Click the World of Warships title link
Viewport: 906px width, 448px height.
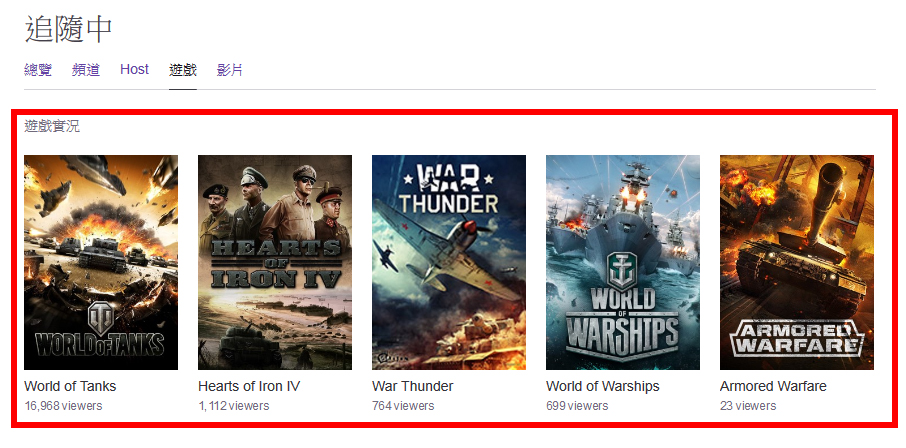(x=602, y=386)
